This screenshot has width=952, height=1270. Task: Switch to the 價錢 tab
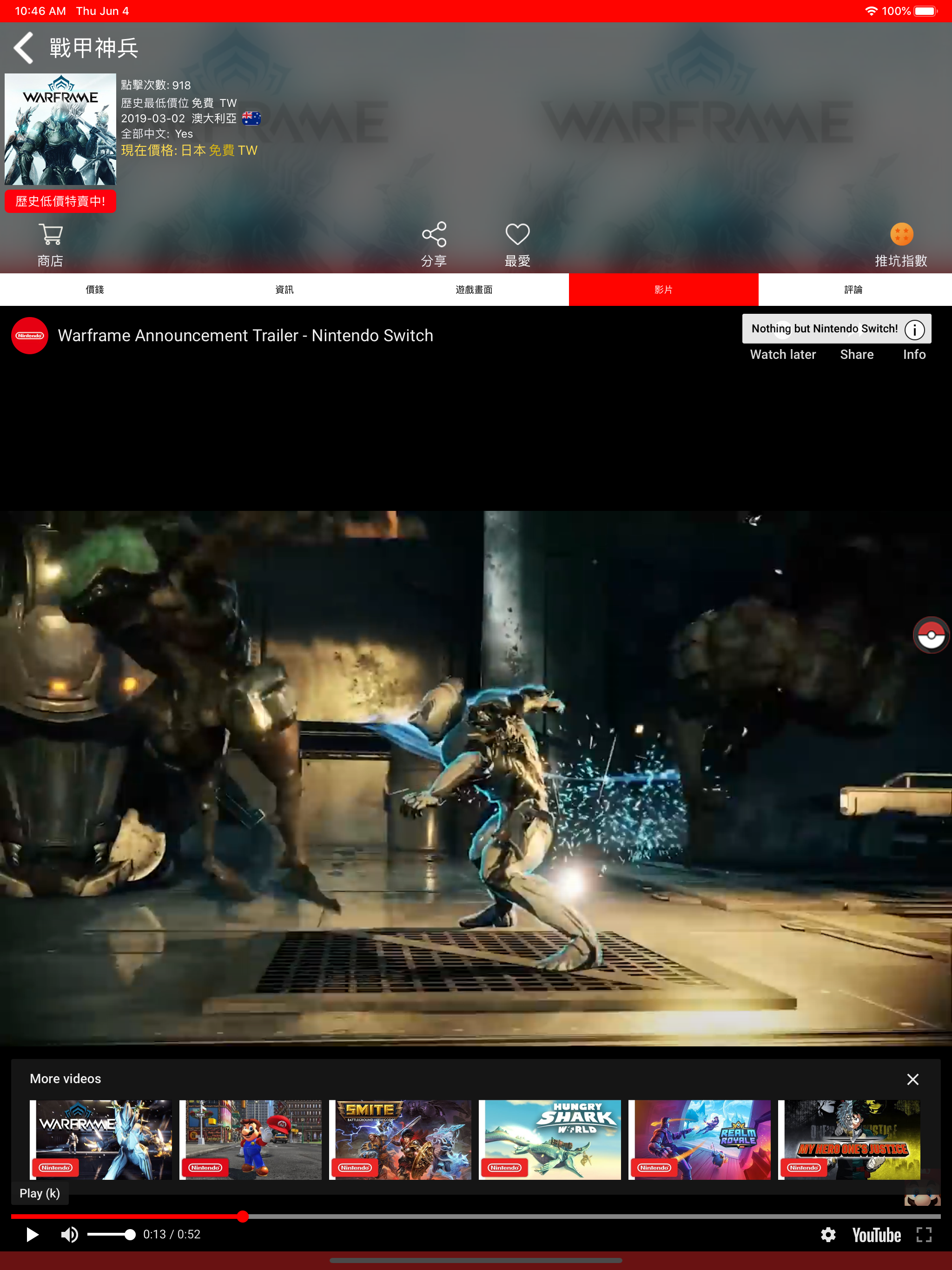point(95,290)
